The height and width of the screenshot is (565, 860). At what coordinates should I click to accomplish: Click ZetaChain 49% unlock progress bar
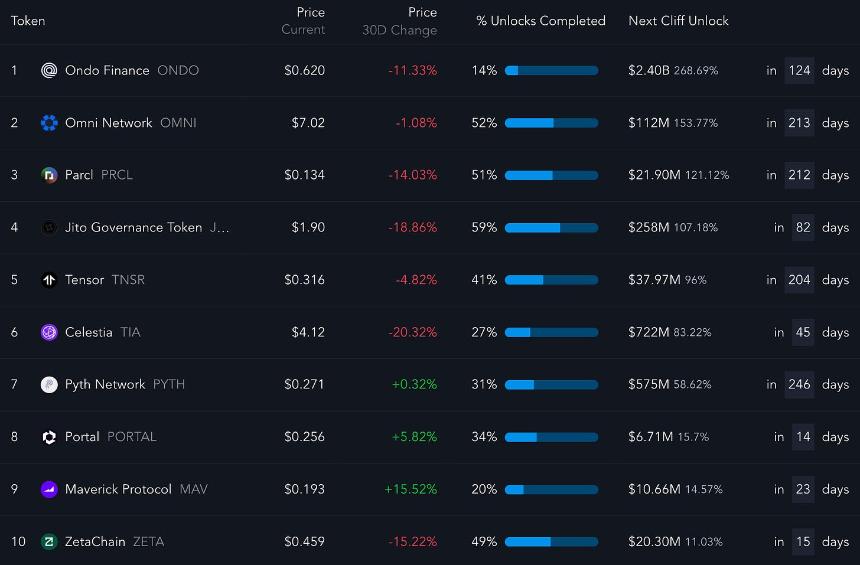(x=551, y=542)
